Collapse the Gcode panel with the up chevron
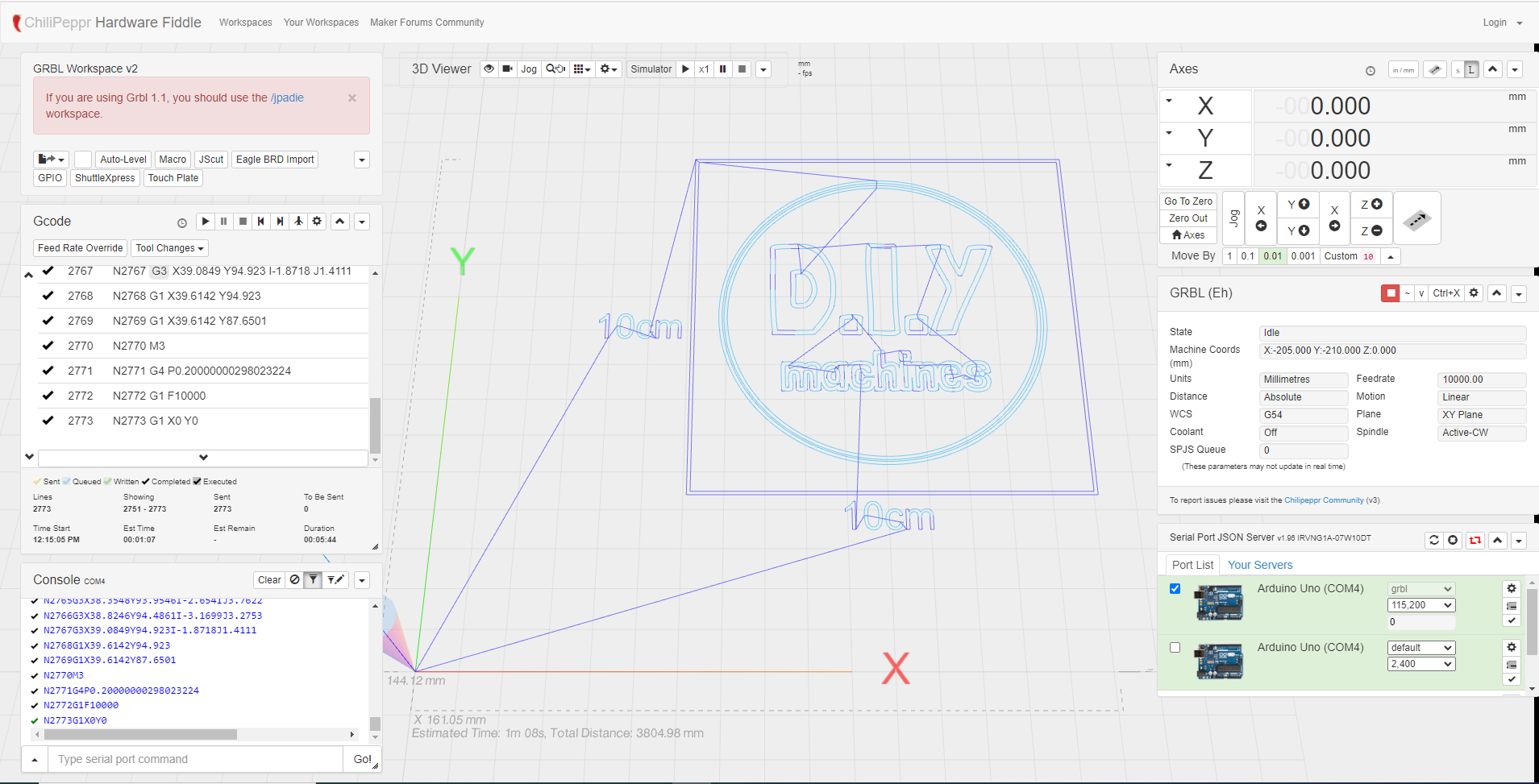This screenshot has width=1539, height=784. pyautogui.click(x=340, y=222)
